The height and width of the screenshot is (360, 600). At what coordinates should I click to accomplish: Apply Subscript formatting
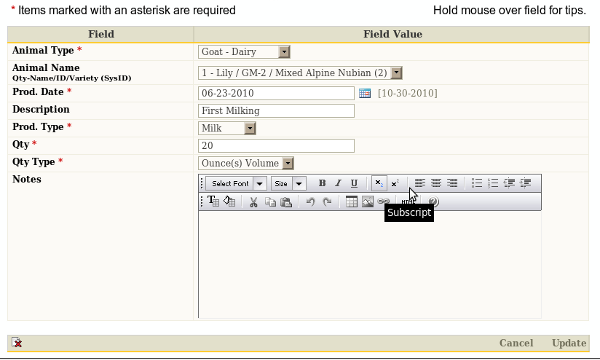(378, 183)
